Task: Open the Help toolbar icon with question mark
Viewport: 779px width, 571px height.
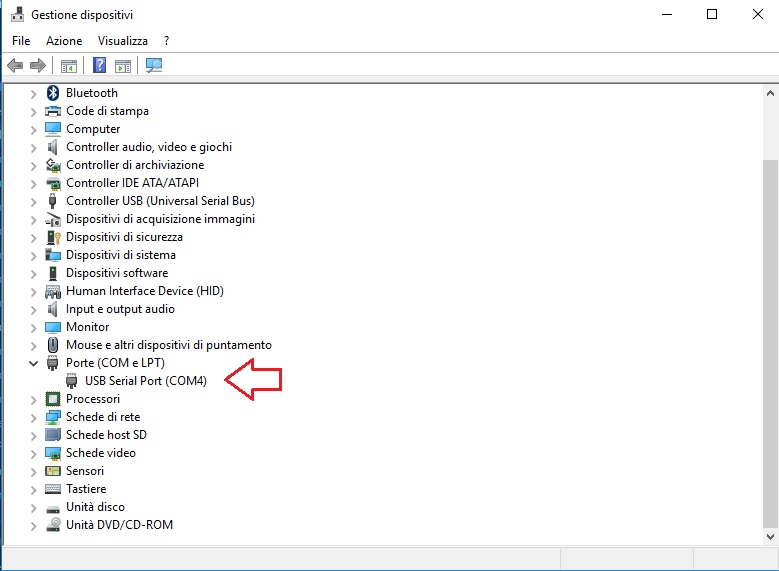Action: [x=99, y=65]
